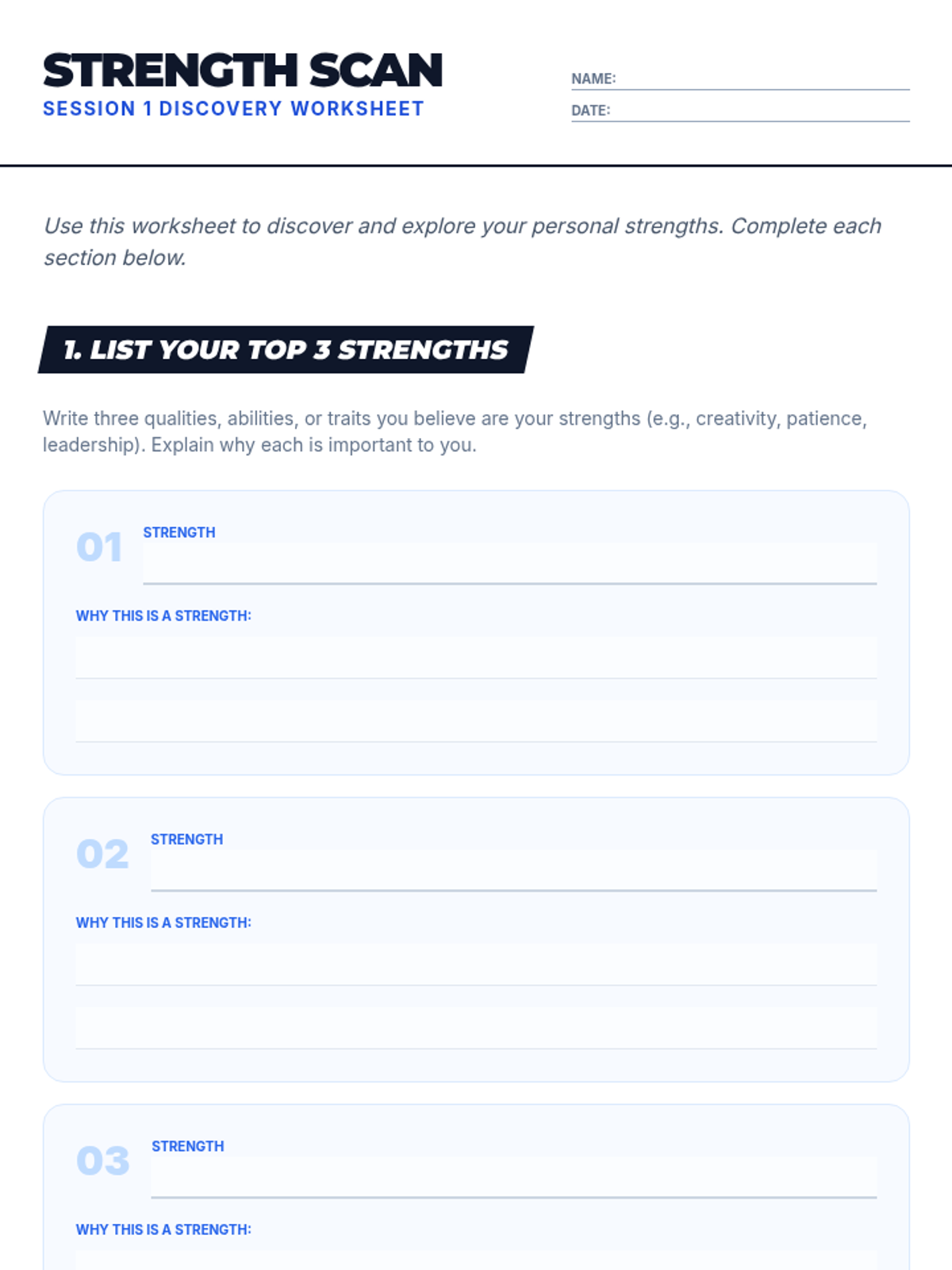
Task: Click the large 01 number
Action: coord(99,548)
